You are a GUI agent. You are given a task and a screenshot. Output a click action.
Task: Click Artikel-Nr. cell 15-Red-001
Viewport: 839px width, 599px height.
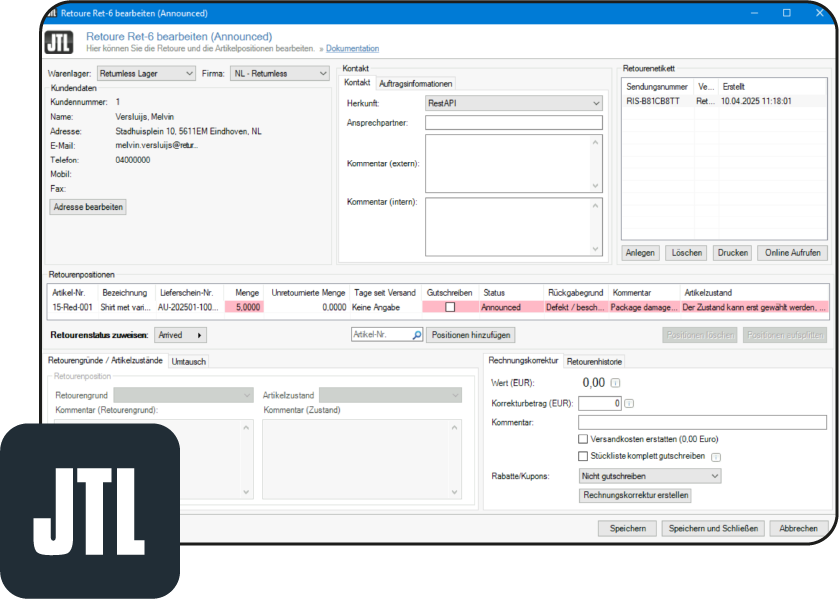72,307
